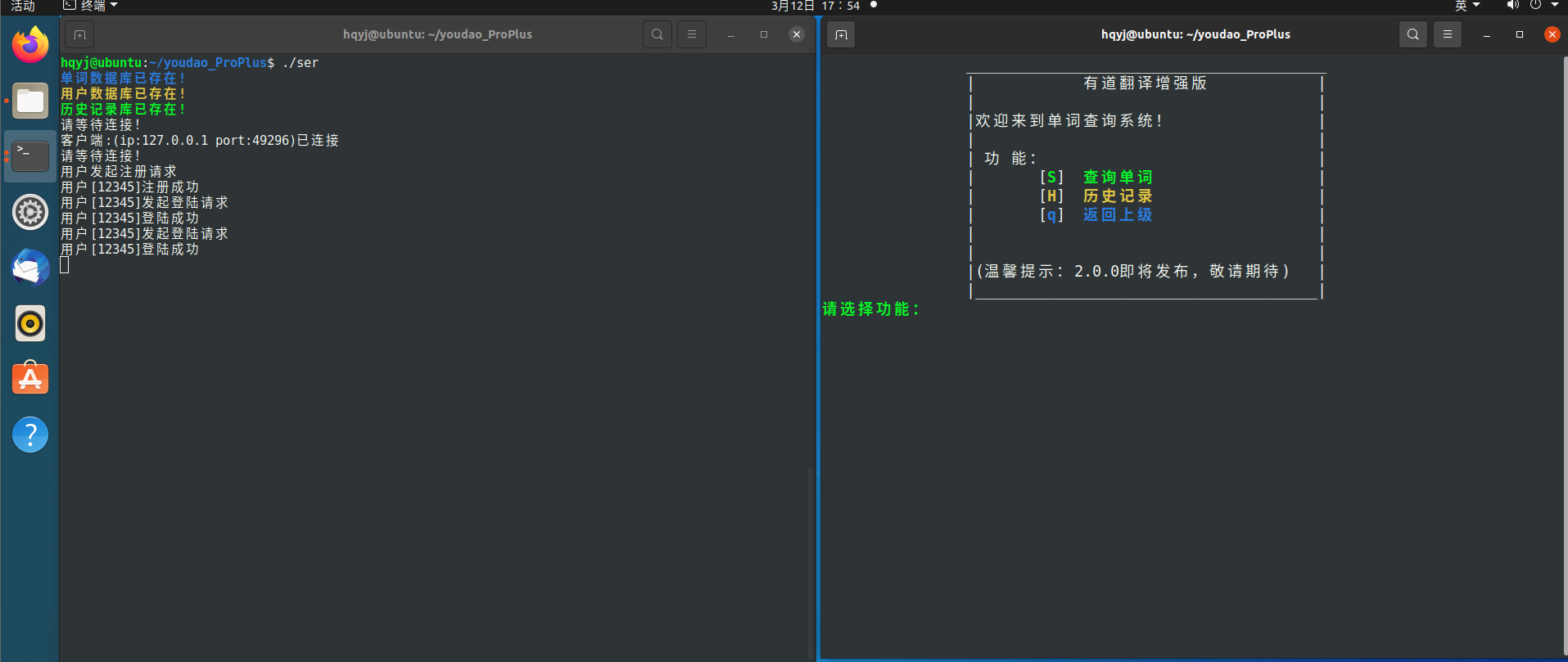Open Ubuntu Software store icon
The image size is (1568, 662).
pyautogui.click(x=30, y=379)
